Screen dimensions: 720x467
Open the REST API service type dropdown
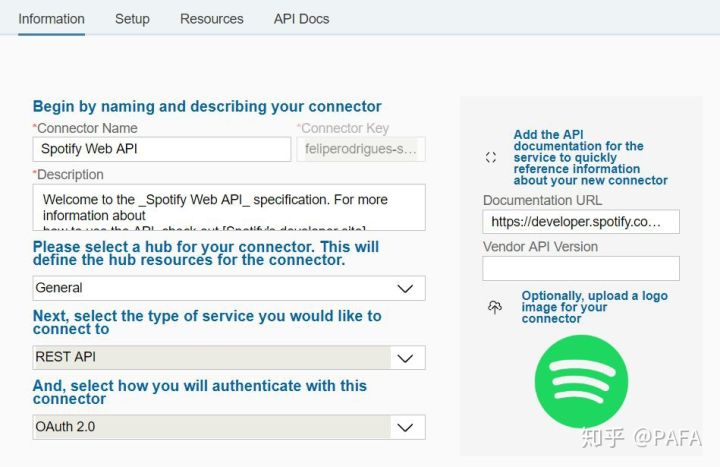coord(228,357)
